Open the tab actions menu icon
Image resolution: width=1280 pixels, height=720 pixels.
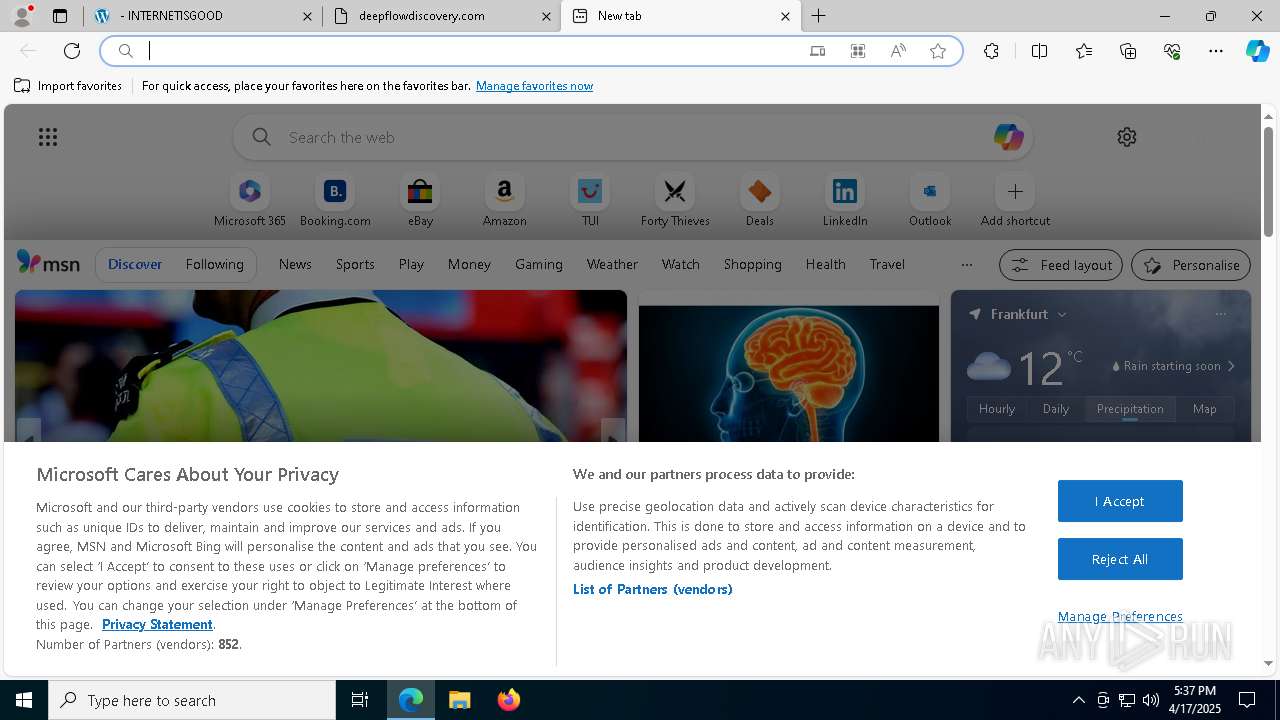pyautogui.click(x=60, y=16)
